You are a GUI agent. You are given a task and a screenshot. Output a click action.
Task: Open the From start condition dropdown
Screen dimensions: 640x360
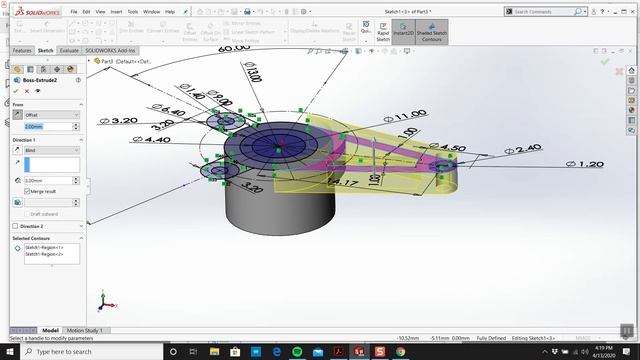[x=52, y=115]
